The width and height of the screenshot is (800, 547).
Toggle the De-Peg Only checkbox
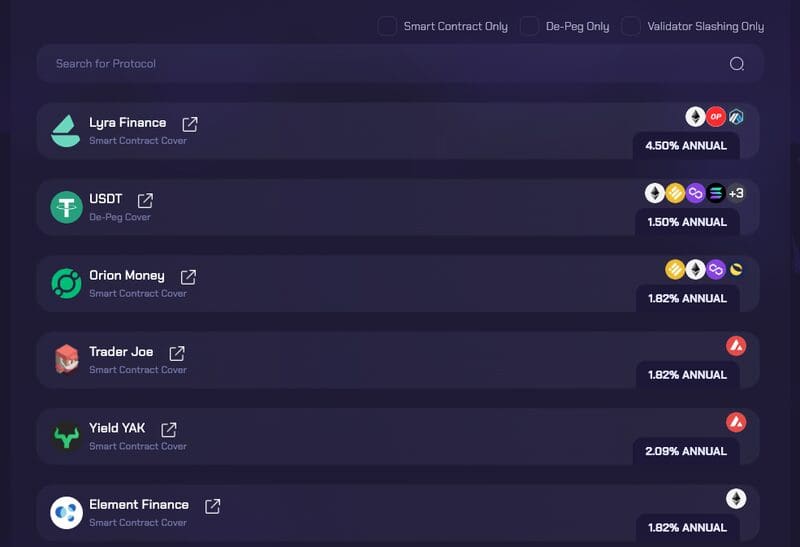click(529, 27)
